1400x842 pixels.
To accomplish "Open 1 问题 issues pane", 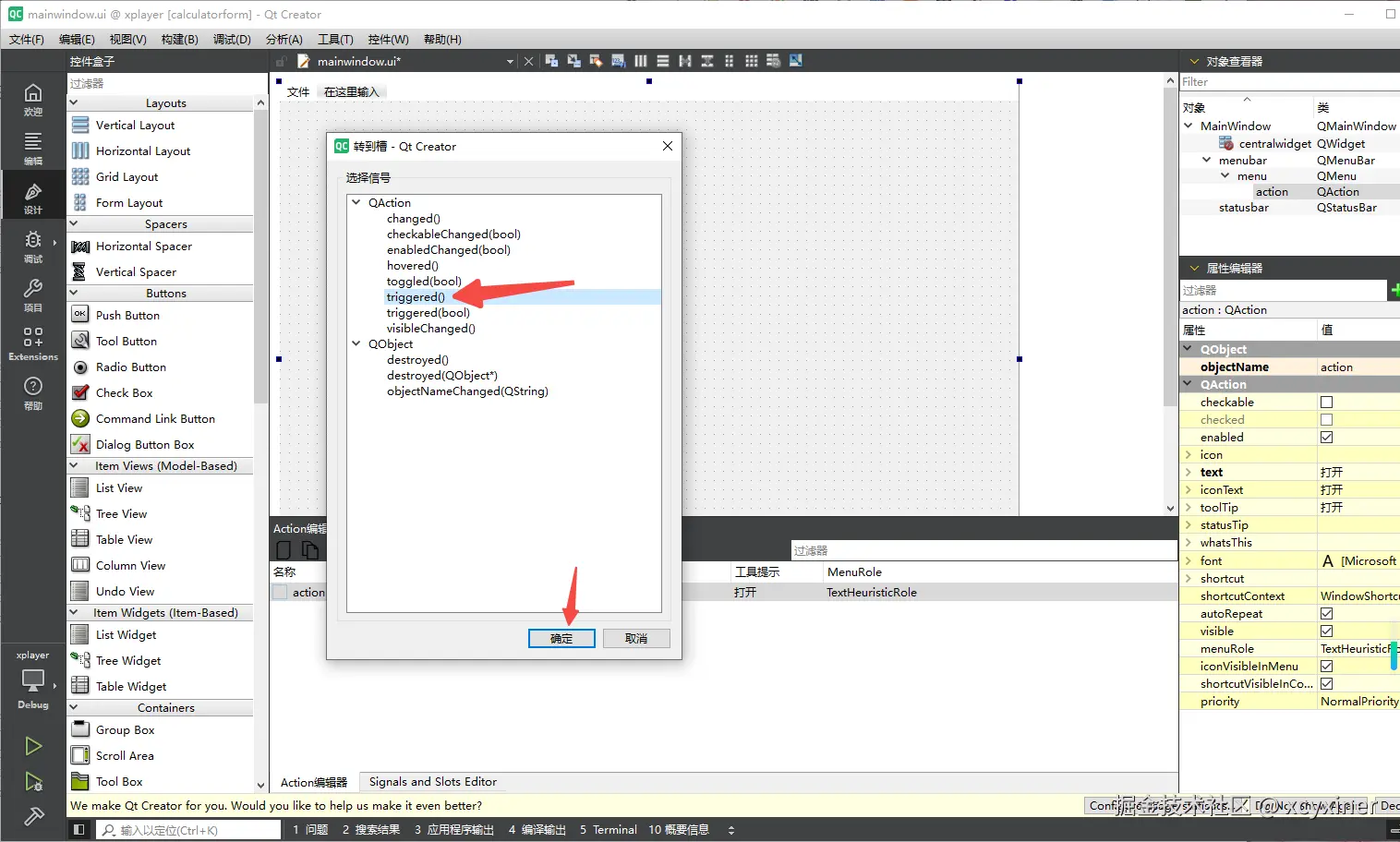I will click(310, 830).
